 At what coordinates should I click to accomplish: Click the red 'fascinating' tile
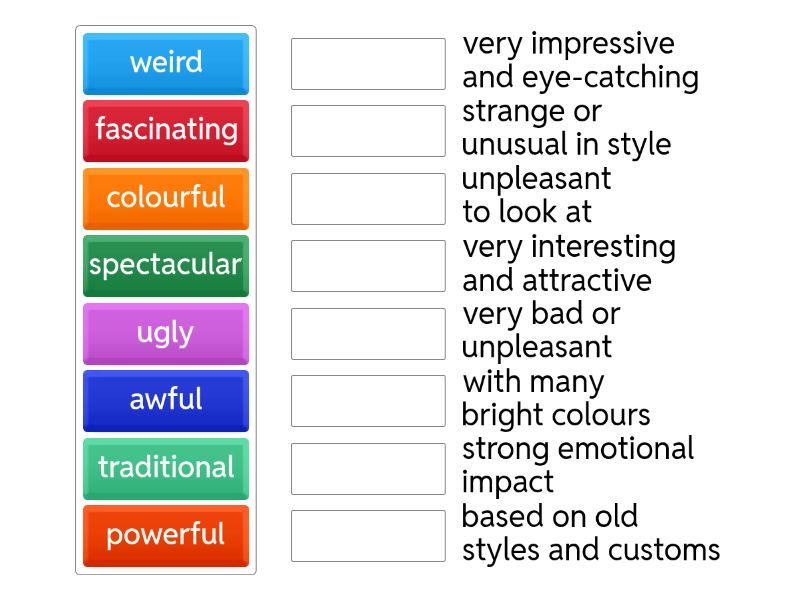[166, 130]
